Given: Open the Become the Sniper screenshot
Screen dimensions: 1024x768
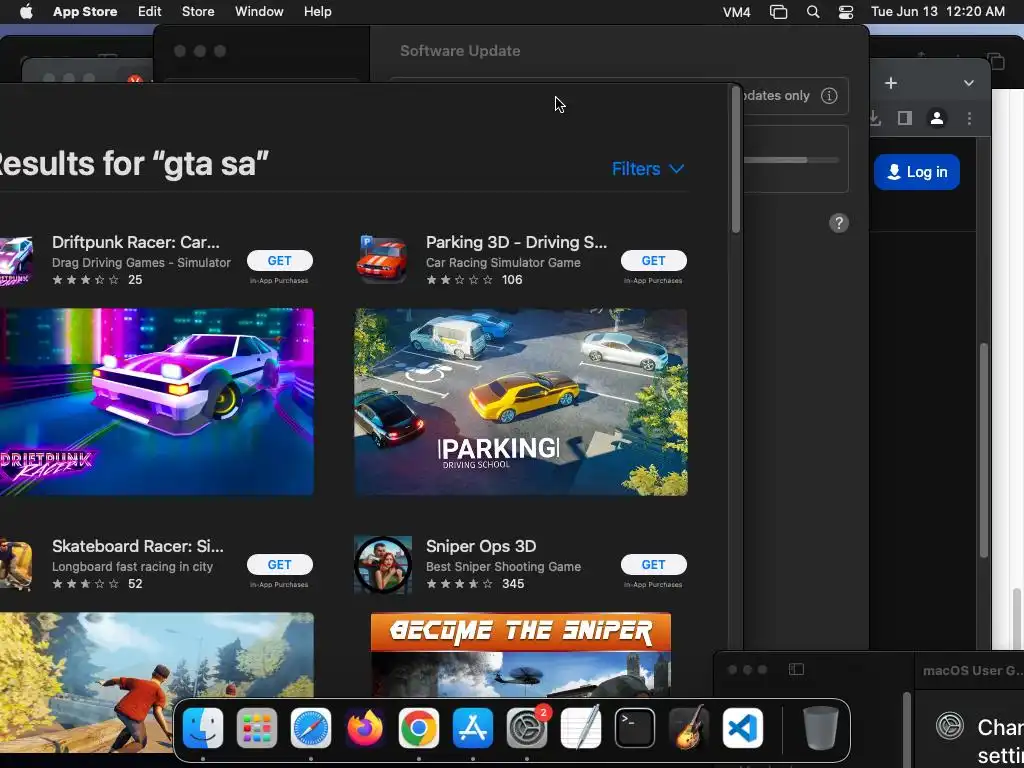Looking at the screenshot, I should pyautogui.click(x=520, y=655).
